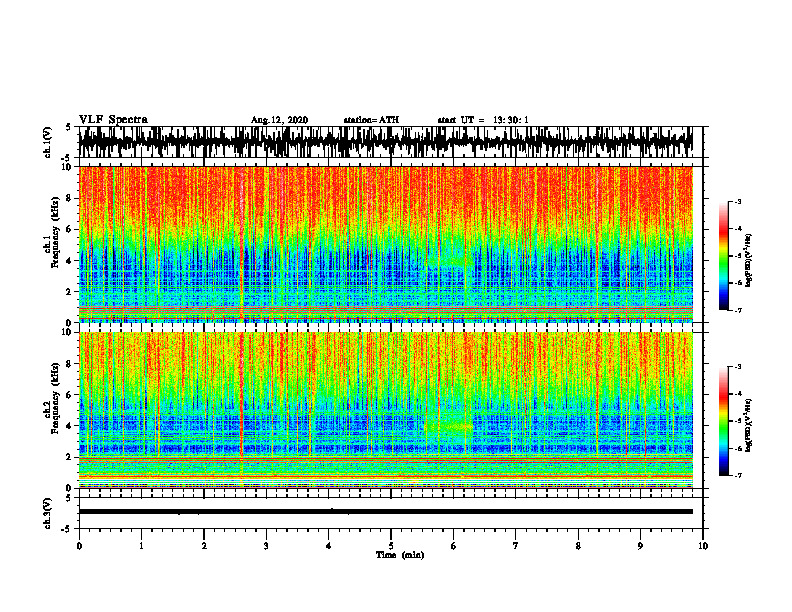The width and height of the screenshot is (792, 612).
Task: Click time axis tick label "5"
Action: click(x=391, y=546)
